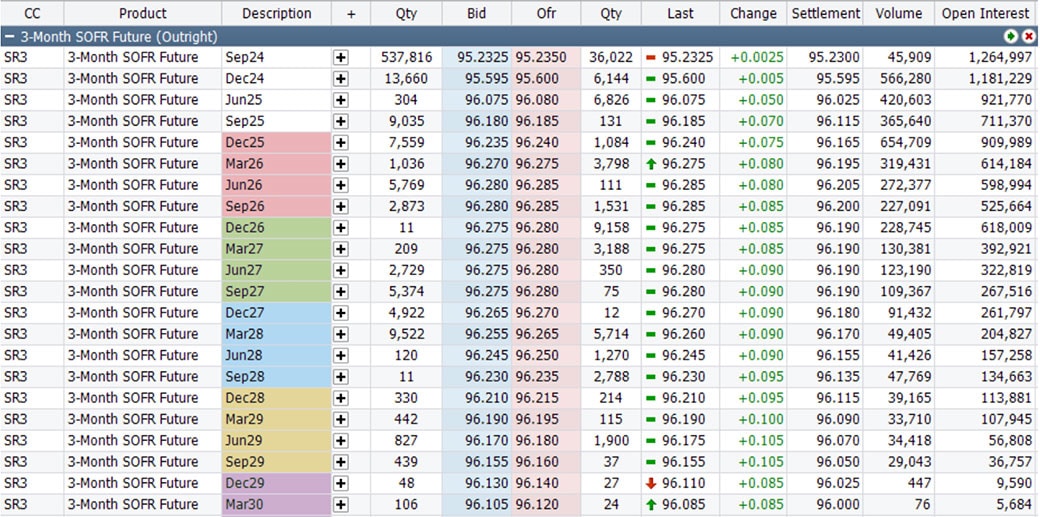
Task: Expand the Sep24 contract plus icon
Action: click(x=341, y=58)
